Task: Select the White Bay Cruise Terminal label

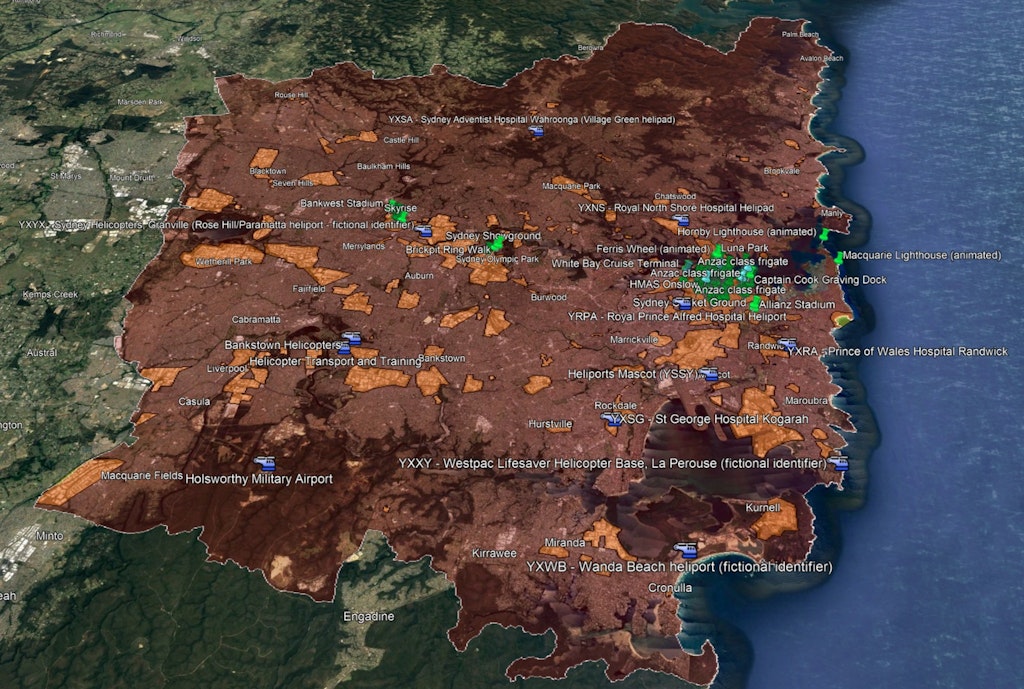Action: point(615,264)
